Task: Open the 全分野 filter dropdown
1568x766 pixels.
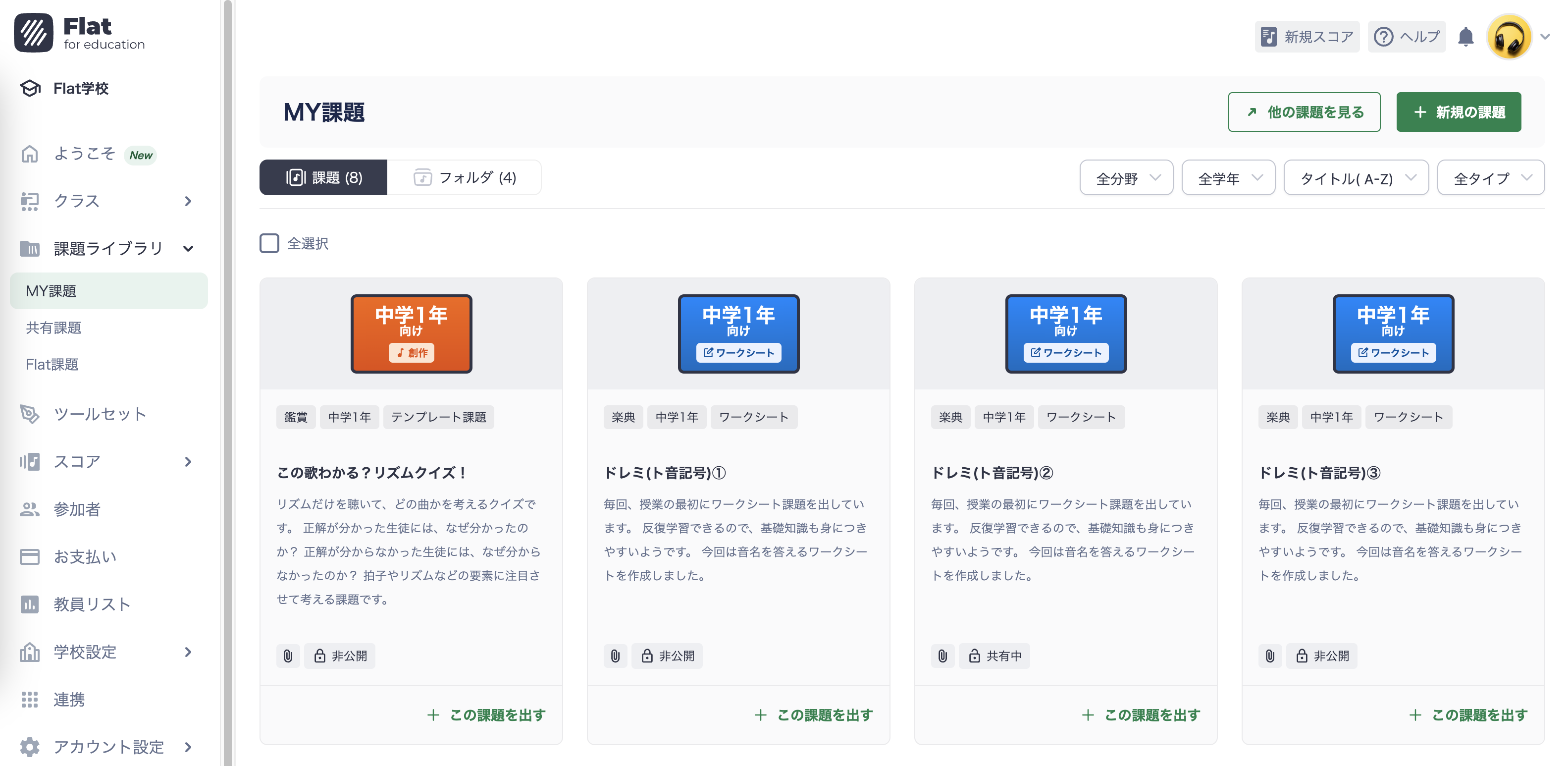Action: 1126,177
